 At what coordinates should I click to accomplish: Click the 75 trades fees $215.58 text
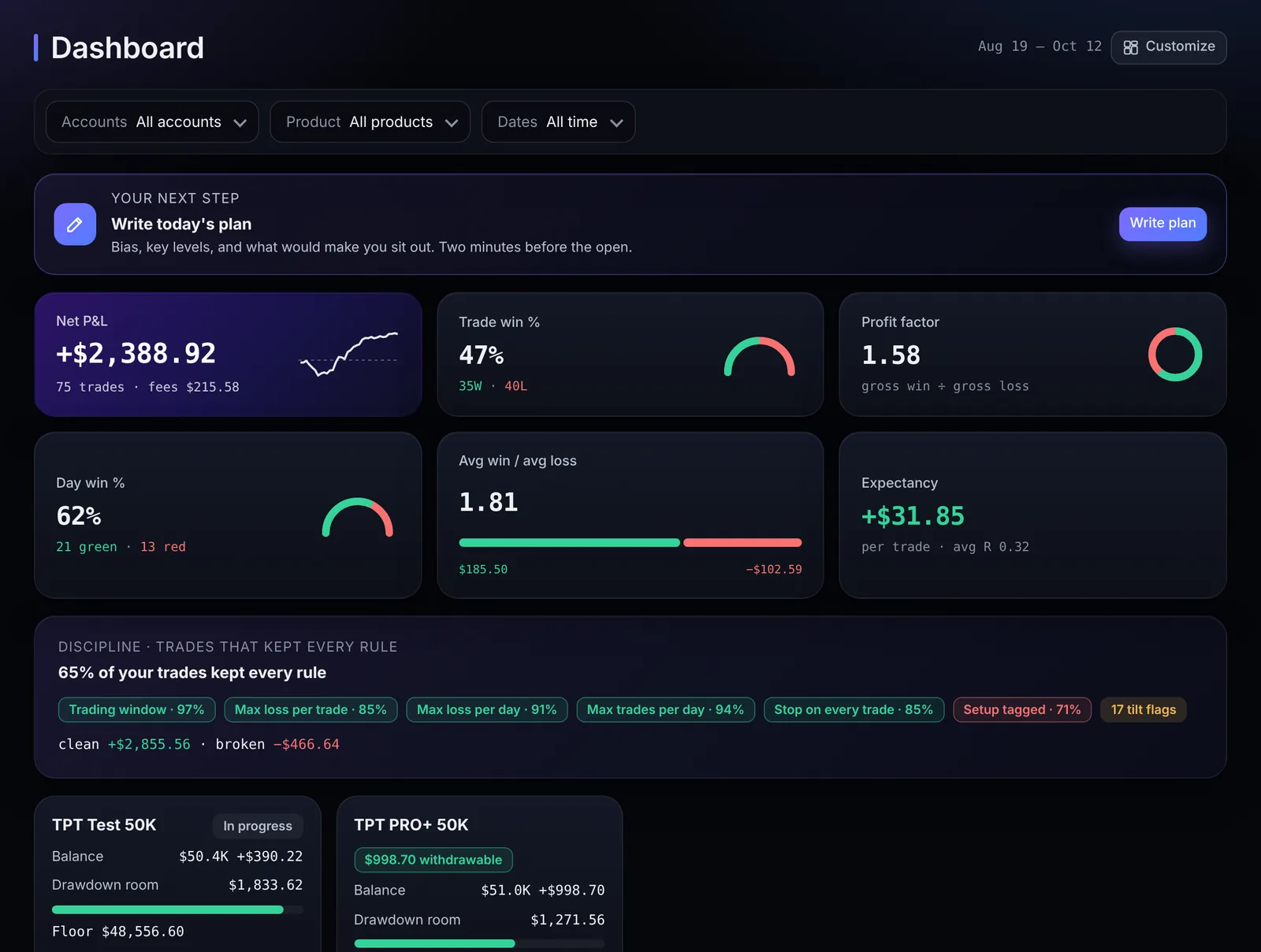147,387
